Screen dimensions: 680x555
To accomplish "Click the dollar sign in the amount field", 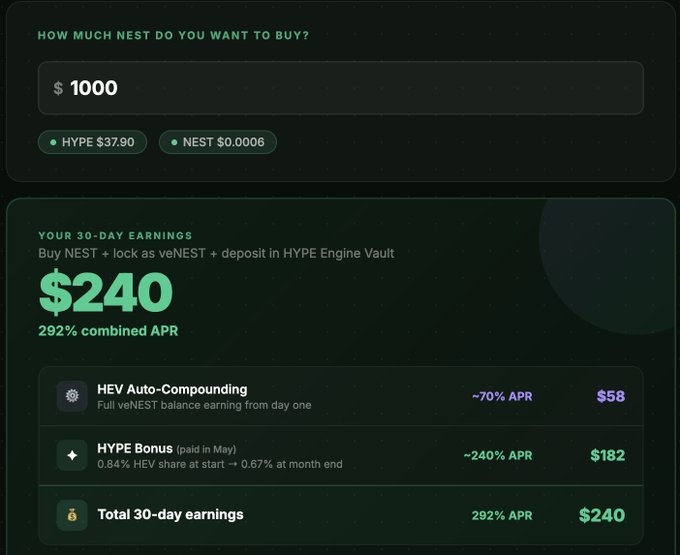I will point(58,88).
